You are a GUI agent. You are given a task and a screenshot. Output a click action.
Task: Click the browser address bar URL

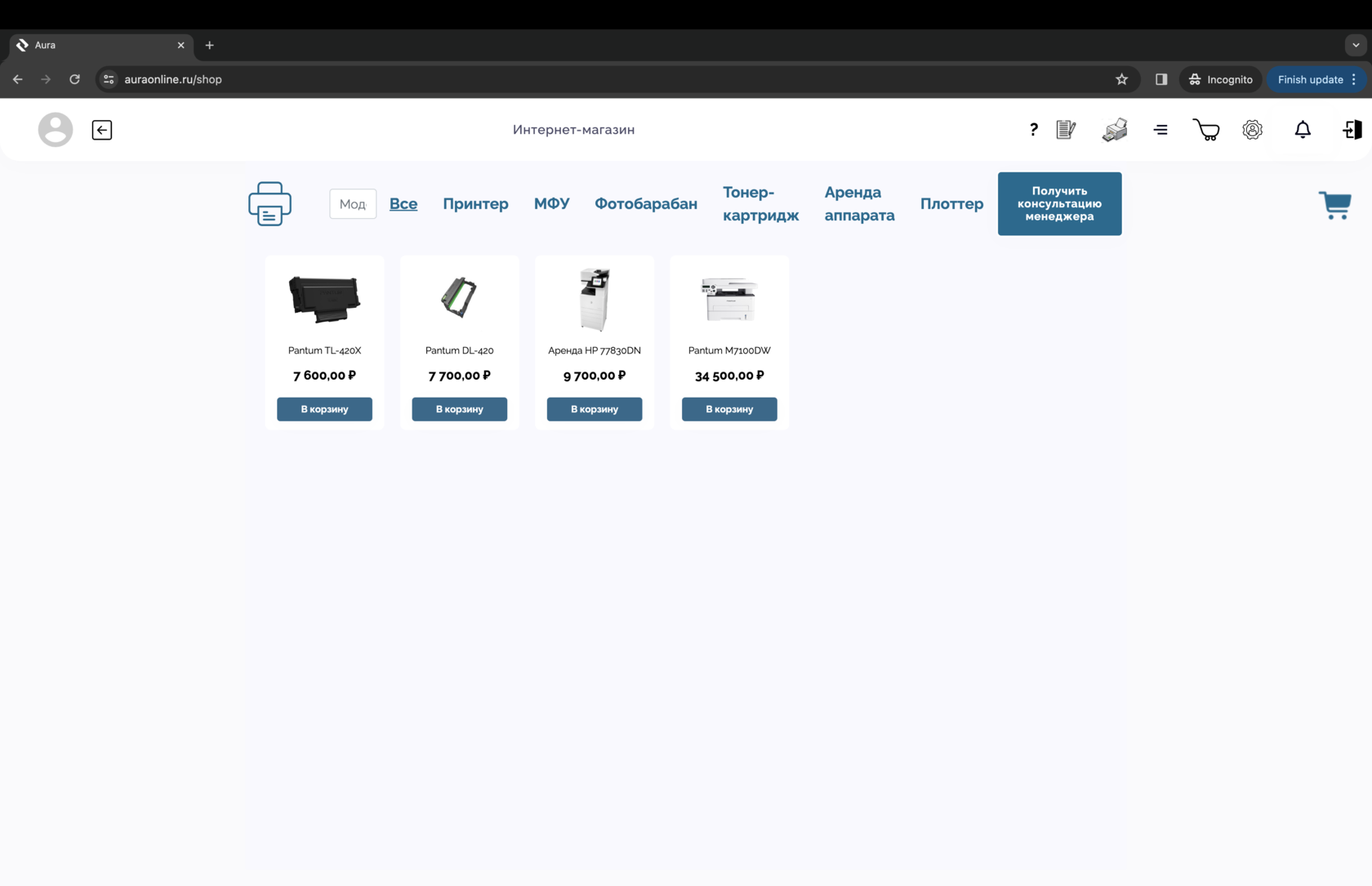[x=173, y=79]
